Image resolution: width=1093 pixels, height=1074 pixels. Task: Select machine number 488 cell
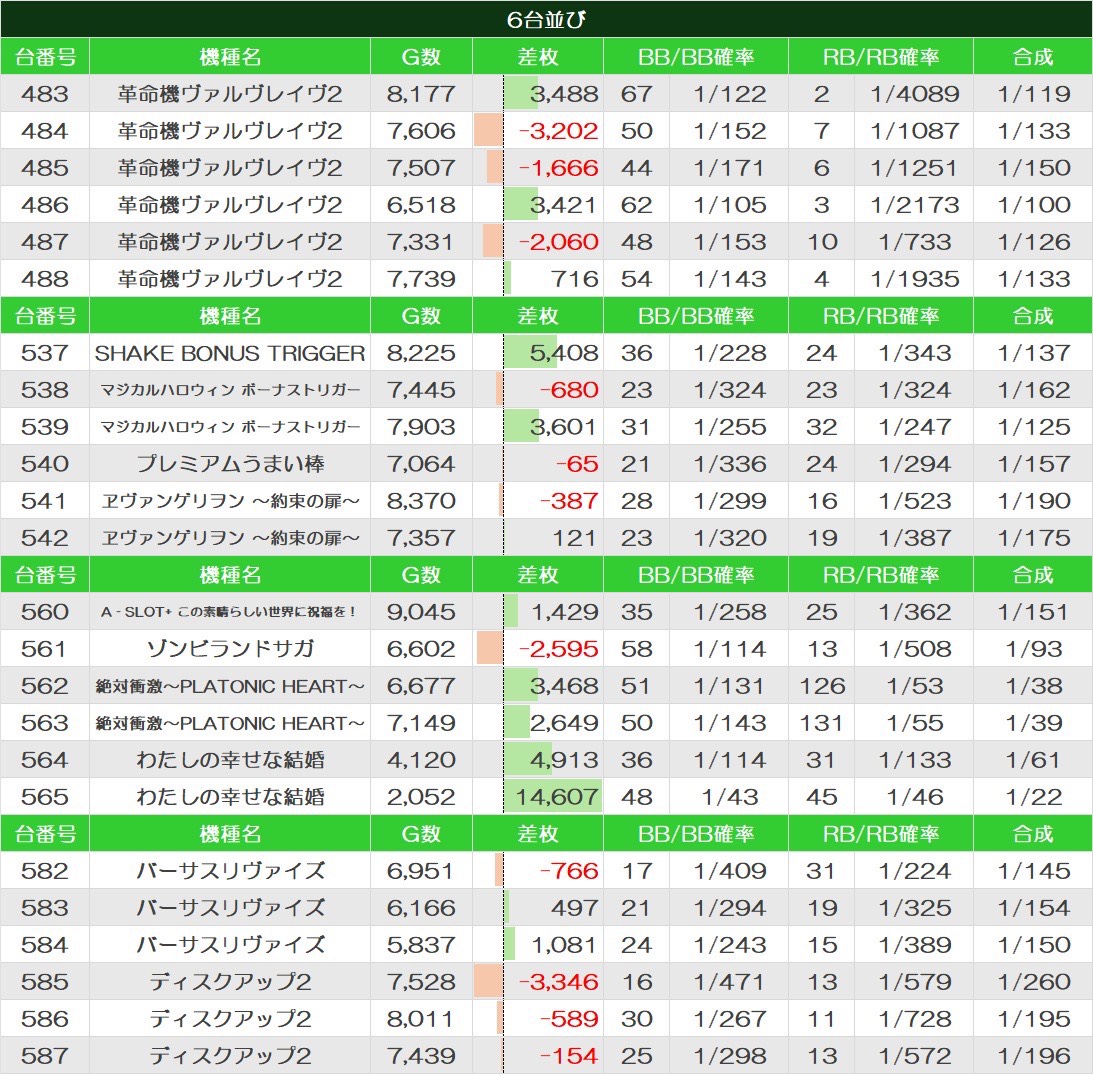click(45, 278)
